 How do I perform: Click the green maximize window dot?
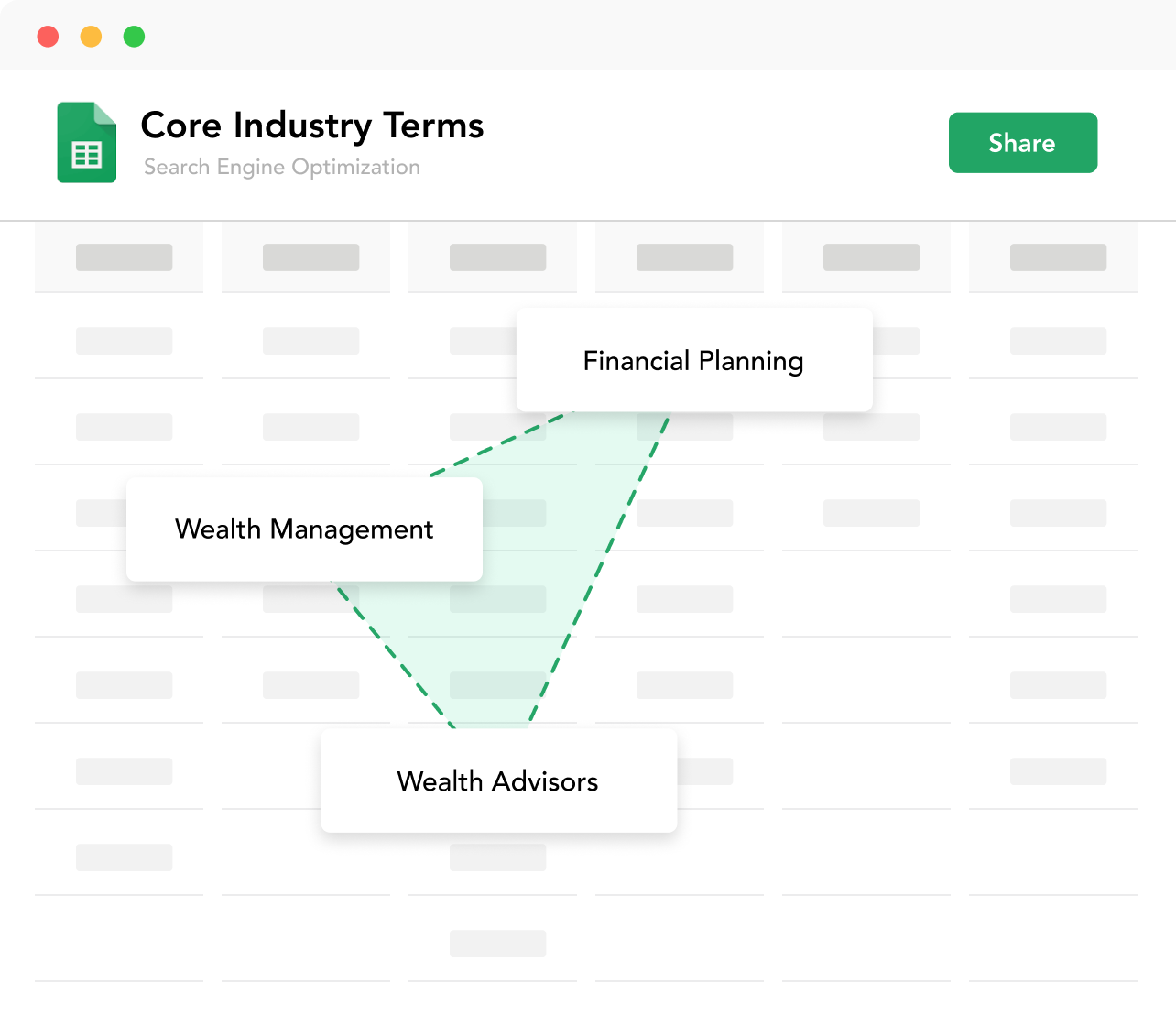(x=134, y=37)
